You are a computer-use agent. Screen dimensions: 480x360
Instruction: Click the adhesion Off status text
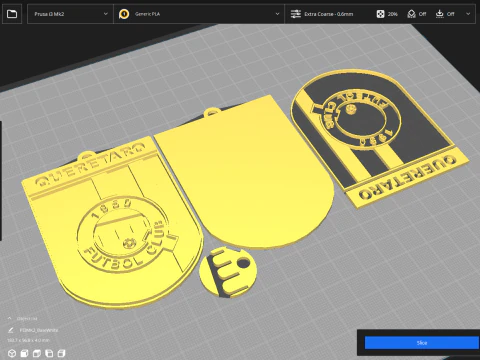[x=451, y=14]
